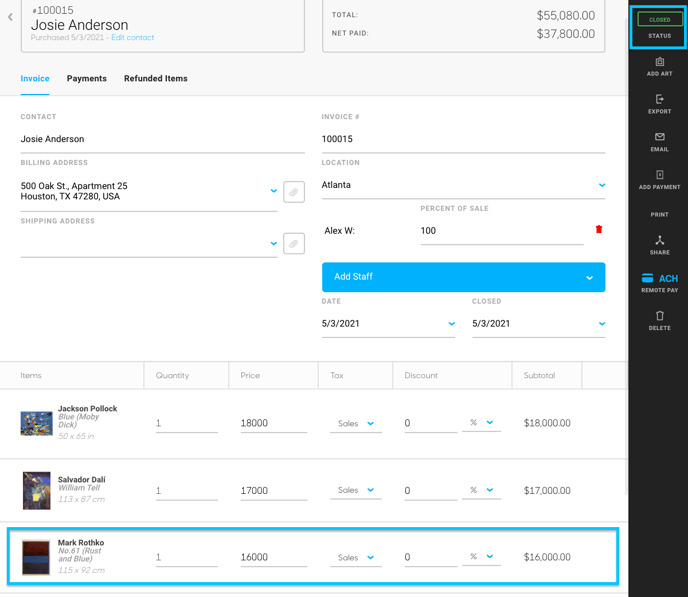688x597 pixels.
Task: Click the price field showing 18000
Action: (x=273, y=423)
